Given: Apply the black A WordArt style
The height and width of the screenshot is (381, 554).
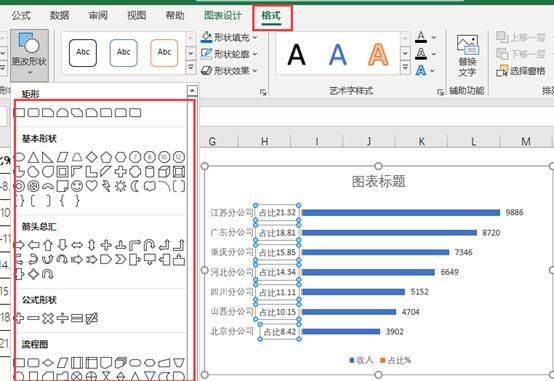Looking at the screenshot, I should click(x=296, y=55).
